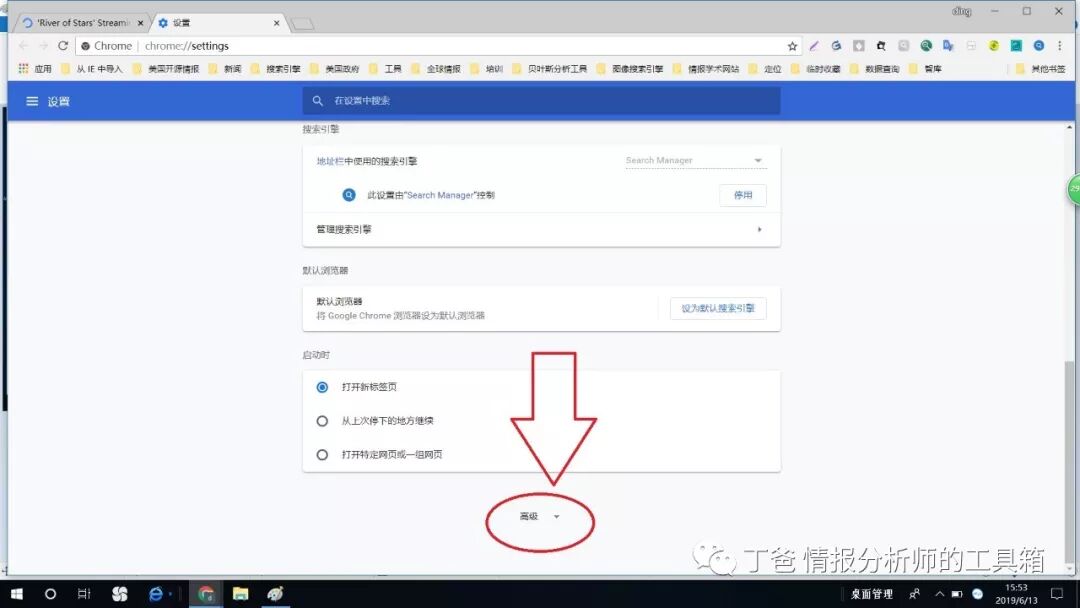Click Chrome icon on taskbar
Screen dimensions: 1080x608
point(205,594)
